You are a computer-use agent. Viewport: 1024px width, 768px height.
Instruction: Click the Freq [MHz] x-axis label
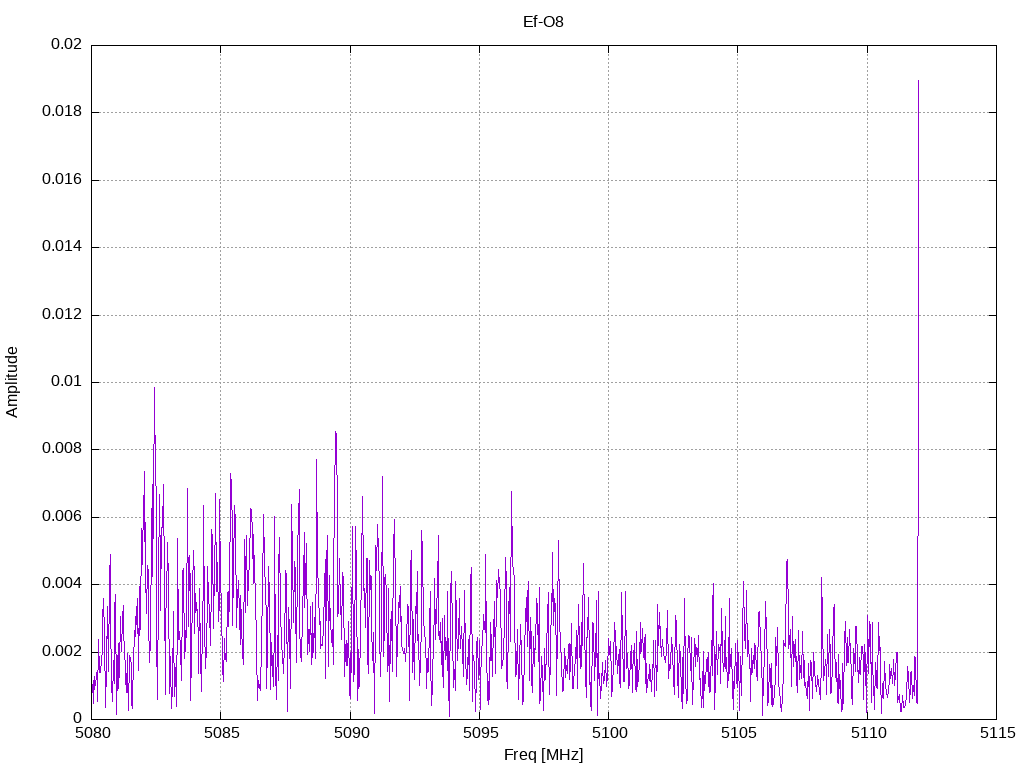pyautogui.click(x=543, y=755)
